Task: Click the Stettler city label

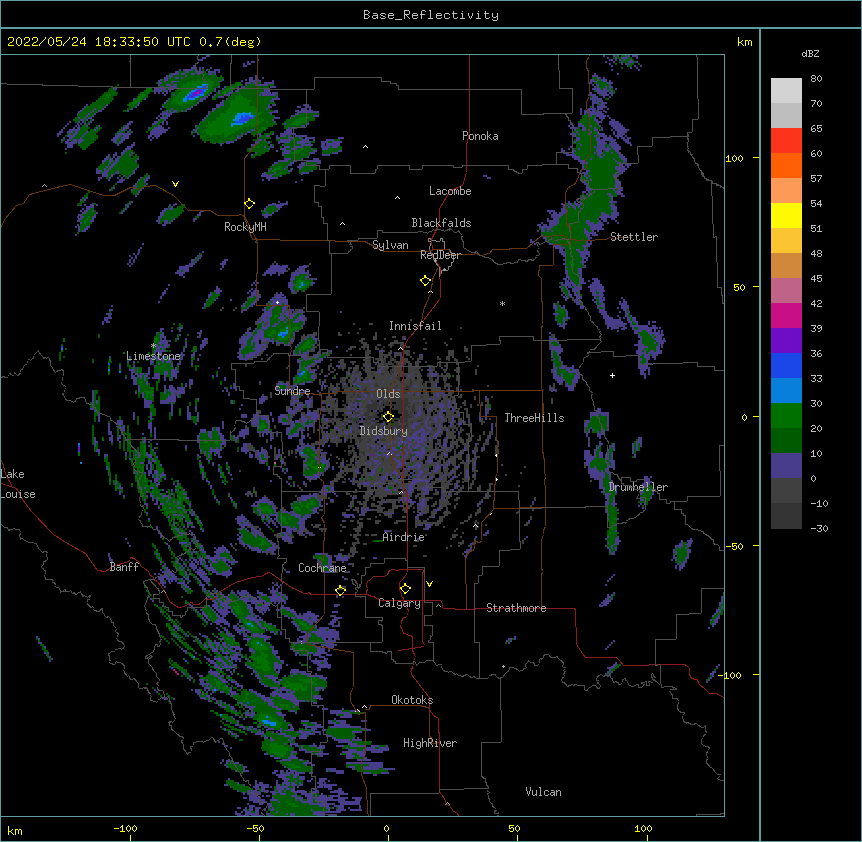Action: [x=634, y=237]
